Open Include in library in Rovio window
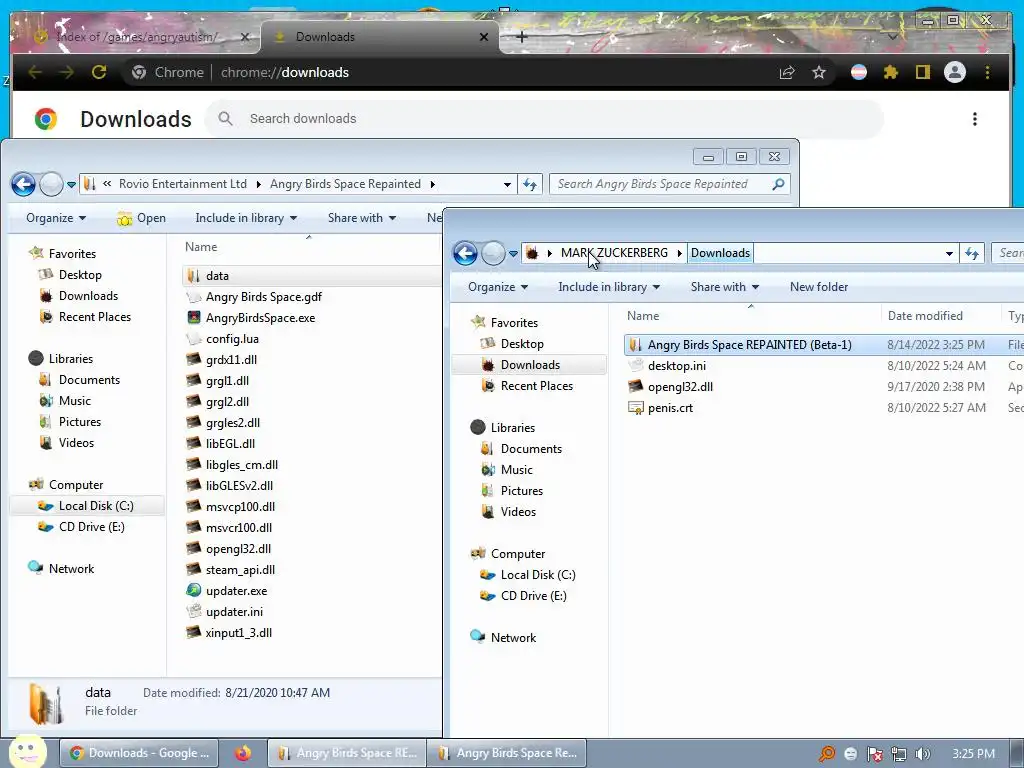The width and height of the screenshot is (1024, 768). pyautogui.click(x=246, y=218)
